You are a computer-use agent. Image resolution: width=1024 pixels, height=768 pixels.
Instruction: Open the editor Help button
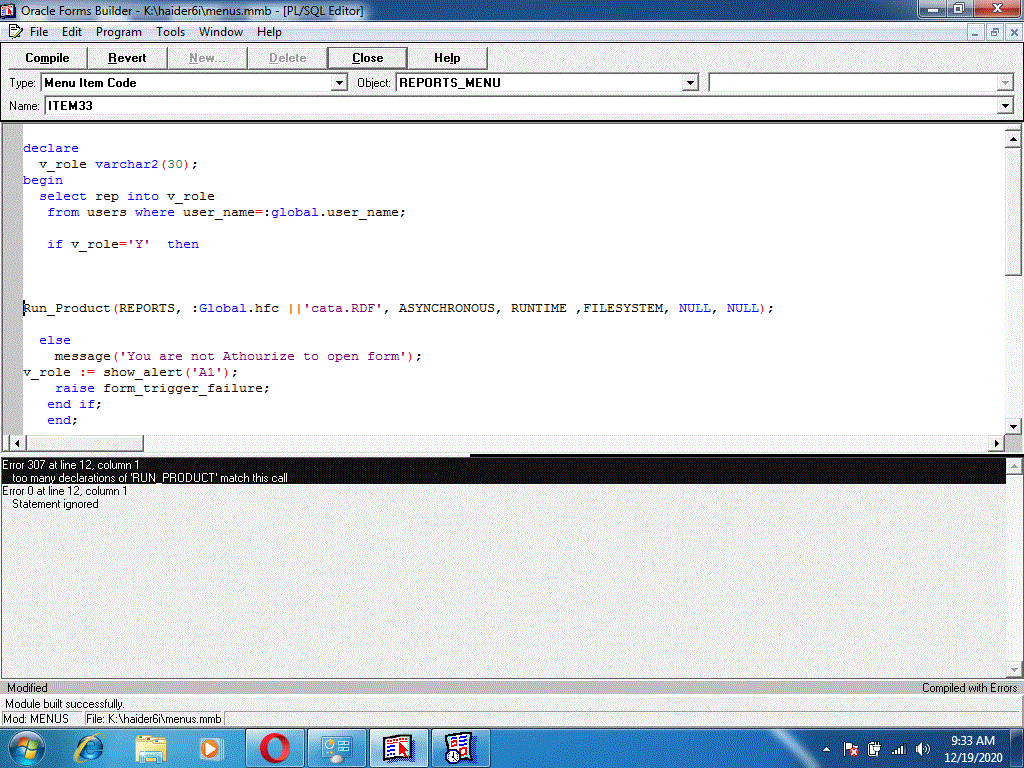(447, 58)
